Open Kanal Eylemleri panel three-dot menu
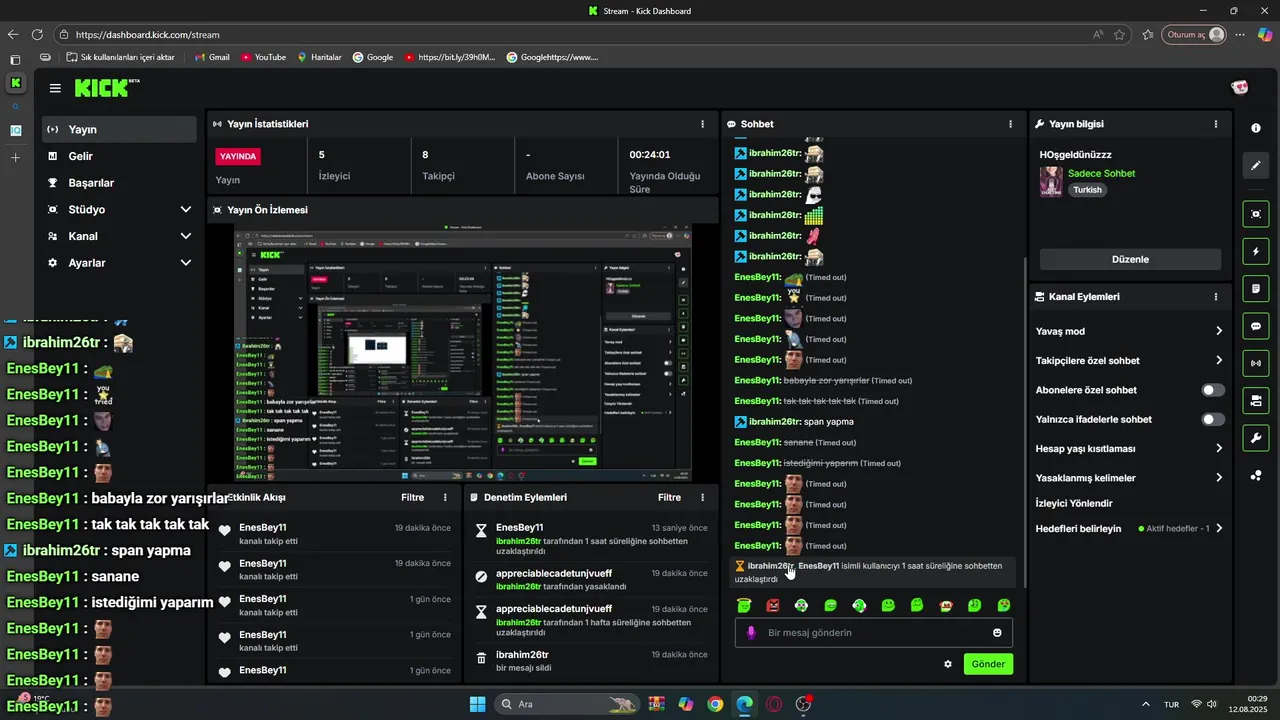Viewport: 1280px width, 720px height. (1216, 297)
